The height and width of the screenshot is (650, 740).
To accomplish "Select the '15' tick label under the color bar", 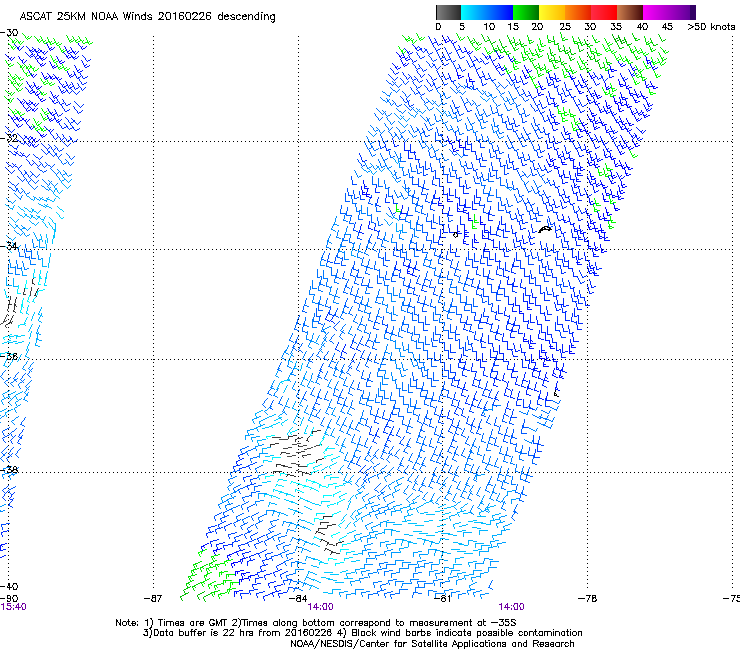I will point(513,27).
